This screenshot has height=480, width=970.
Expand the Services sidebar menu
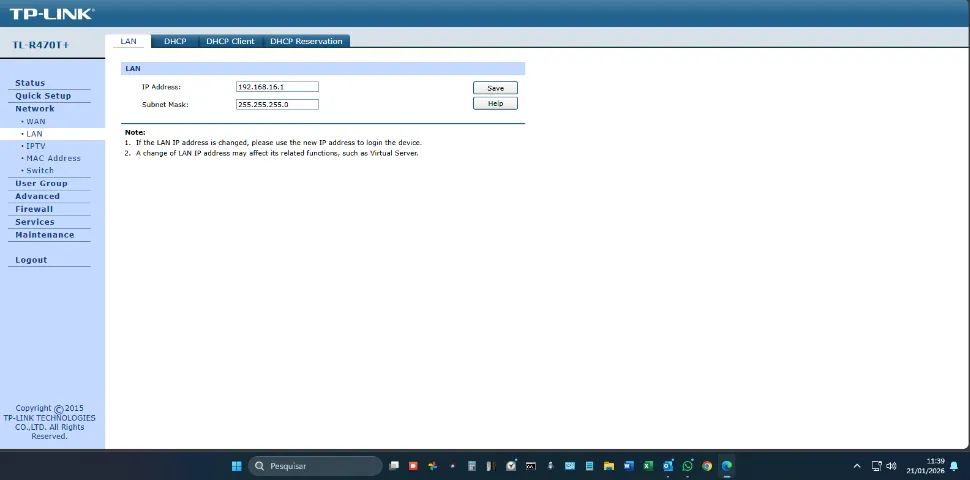[35, 222]
